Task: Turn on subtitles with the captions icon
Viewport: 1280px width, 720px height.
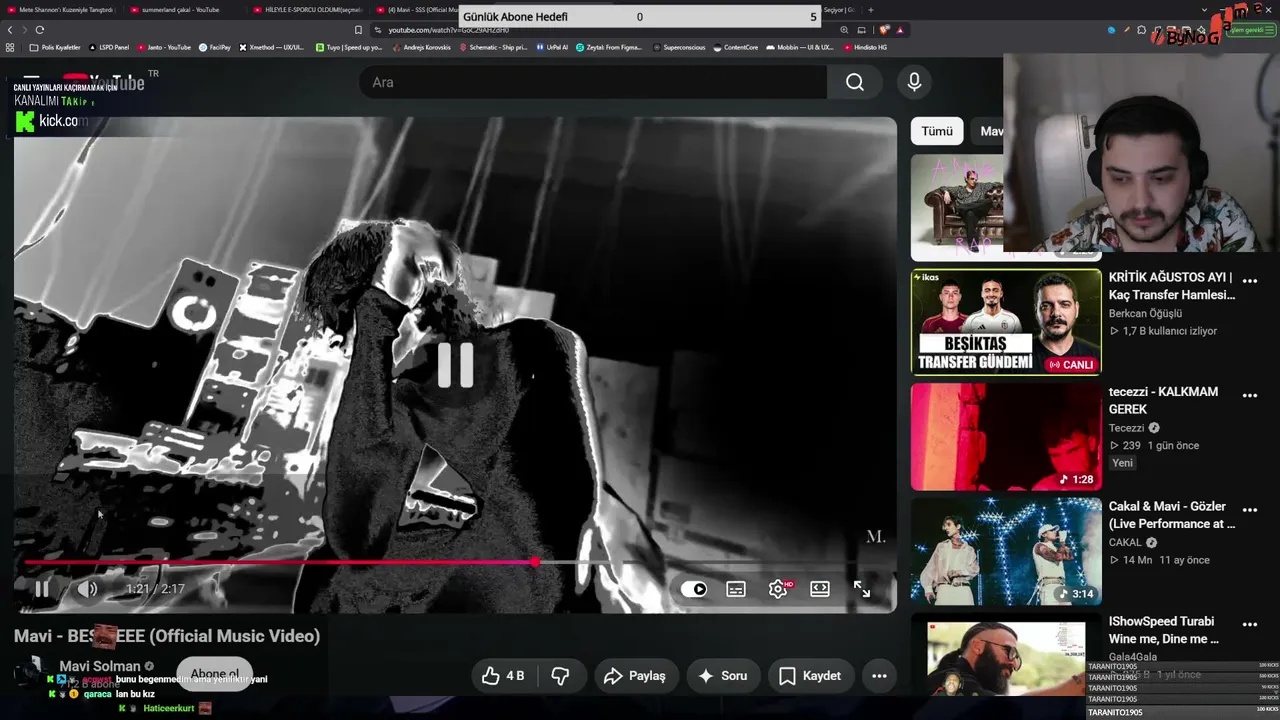Action: [736, 589]
